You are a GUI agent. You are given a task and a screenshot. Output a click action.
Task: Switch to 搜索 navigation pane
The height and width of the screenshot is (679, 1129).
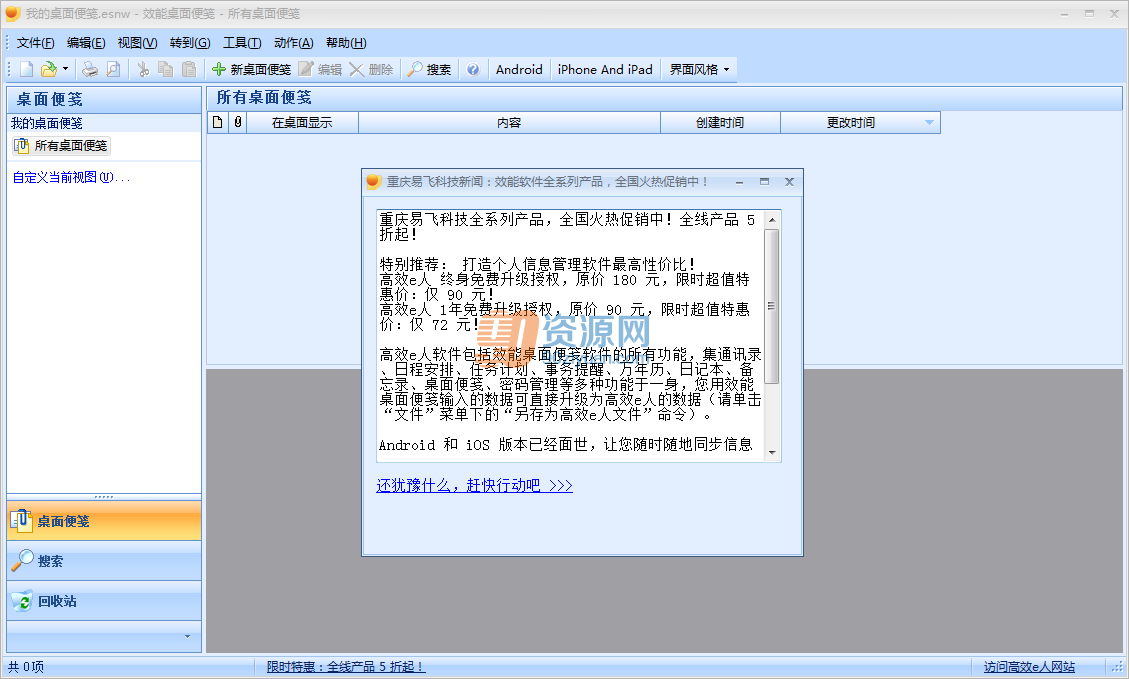[x=104, y=561]
